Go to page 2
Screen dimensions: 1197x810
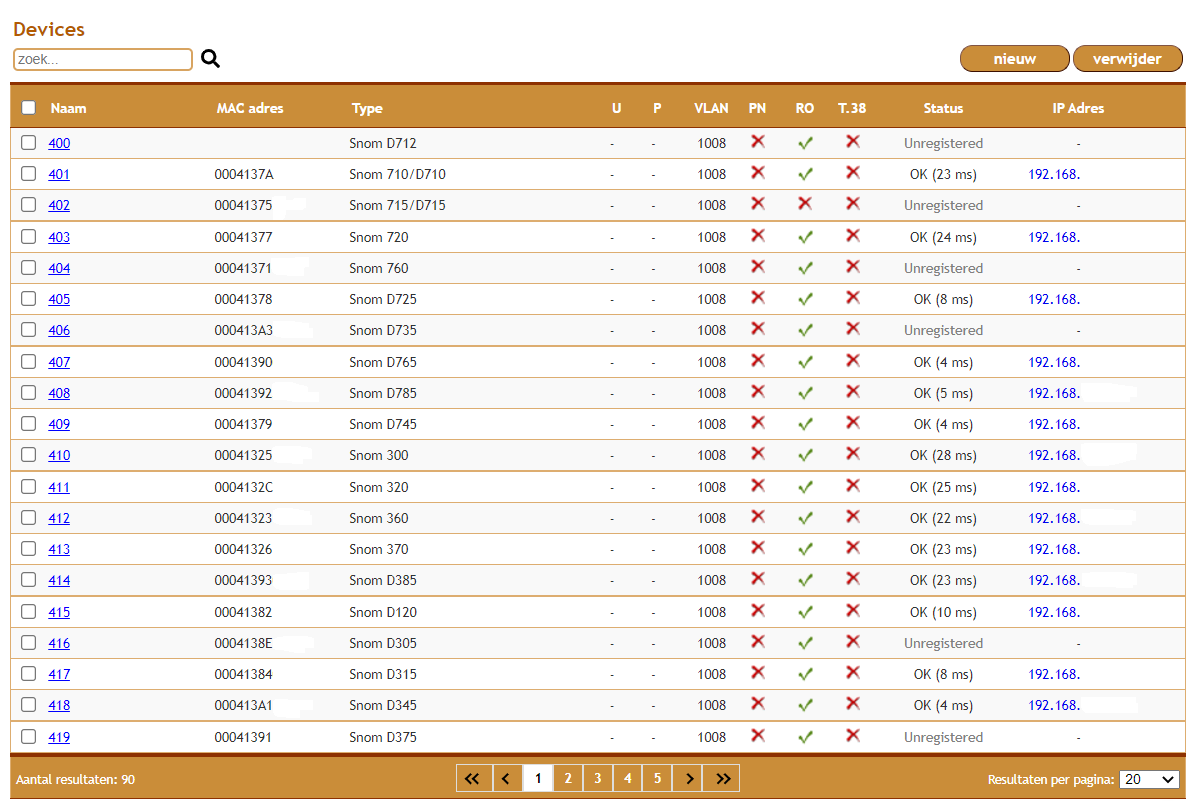[x=567, y=779]
